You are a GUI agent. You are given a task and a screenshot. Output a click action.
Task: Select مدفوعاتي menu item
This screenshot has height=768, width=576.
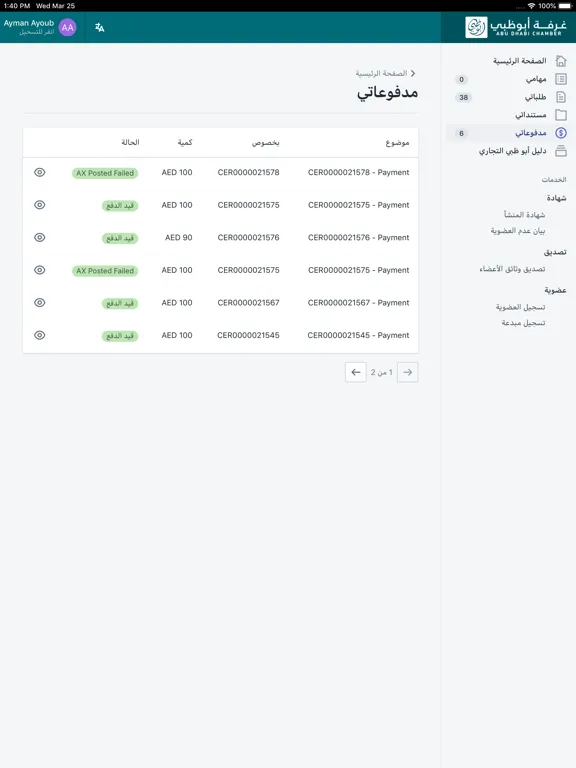(x=530, y=133)
